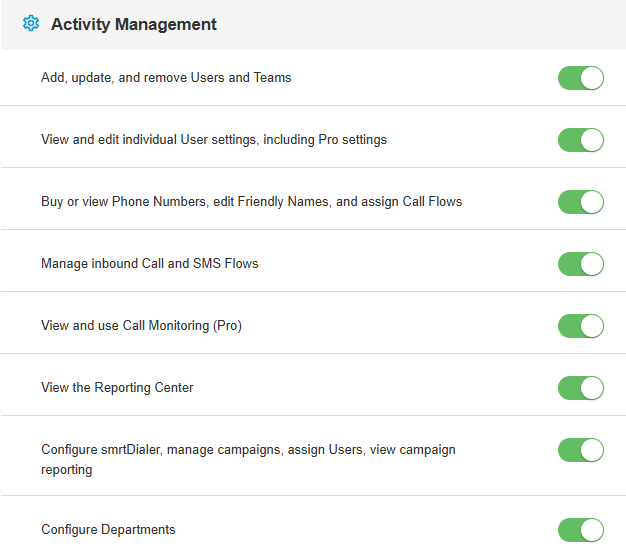Click the 'View the Reporting Center' label
The width and height of the screenshot is (626, 558).
point(117,387)
